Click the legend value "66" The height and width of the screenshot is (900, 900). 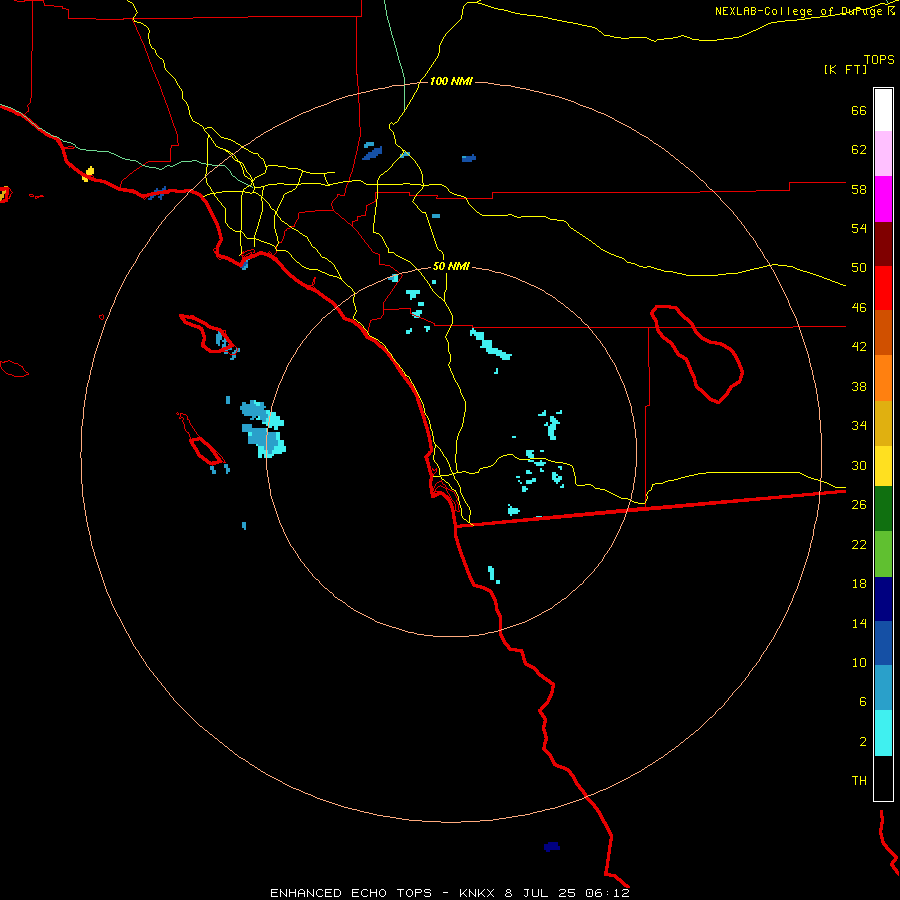coord(859,111)
